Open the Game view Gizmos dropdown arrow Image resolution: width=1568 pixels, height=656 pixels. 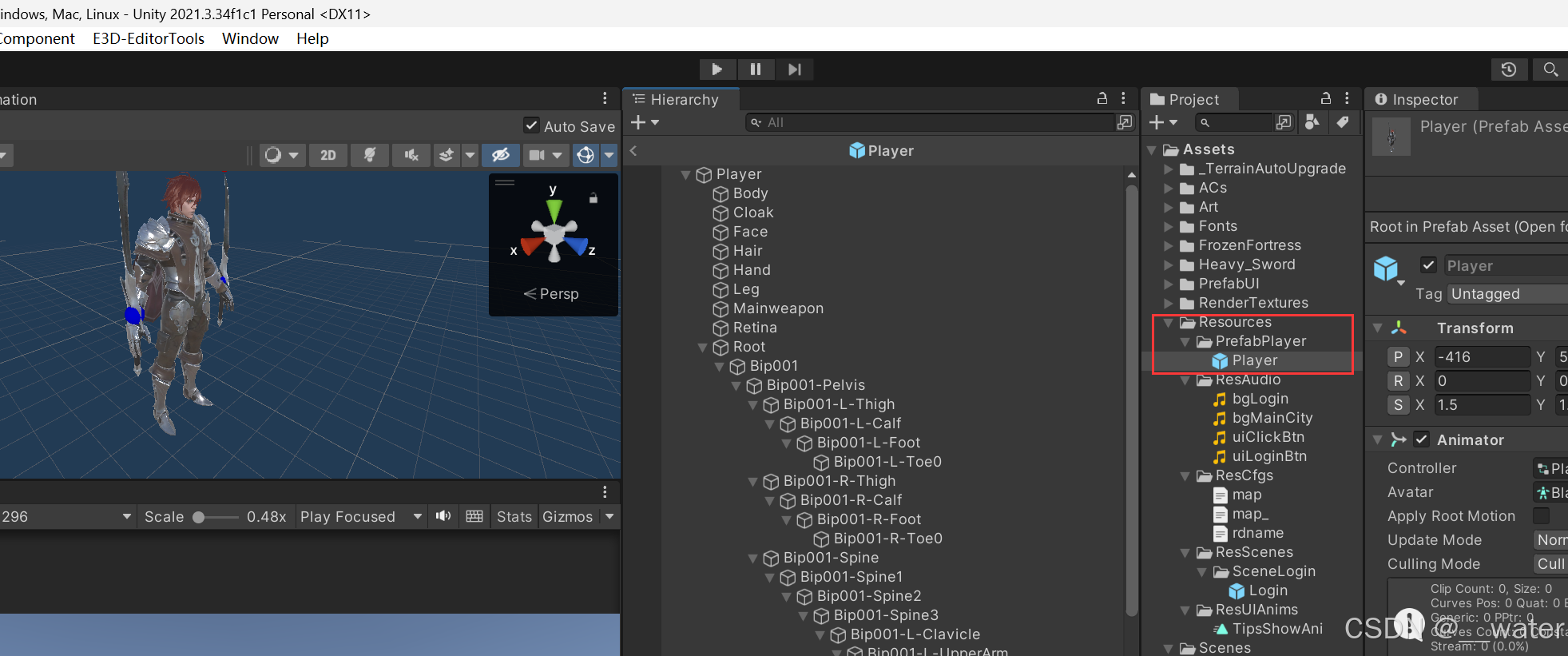(x=609, y=517)
